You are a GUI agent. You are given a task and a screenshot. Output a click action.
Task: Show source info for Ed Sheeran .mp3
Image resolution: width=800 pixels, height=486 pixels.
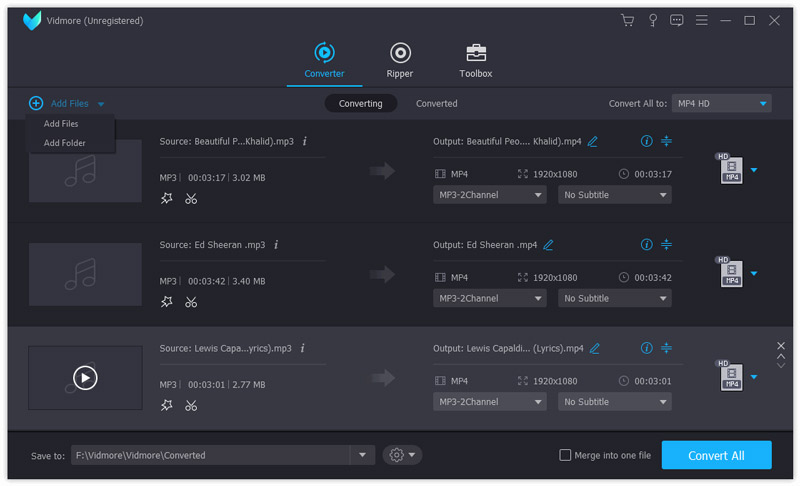(276, 244)
